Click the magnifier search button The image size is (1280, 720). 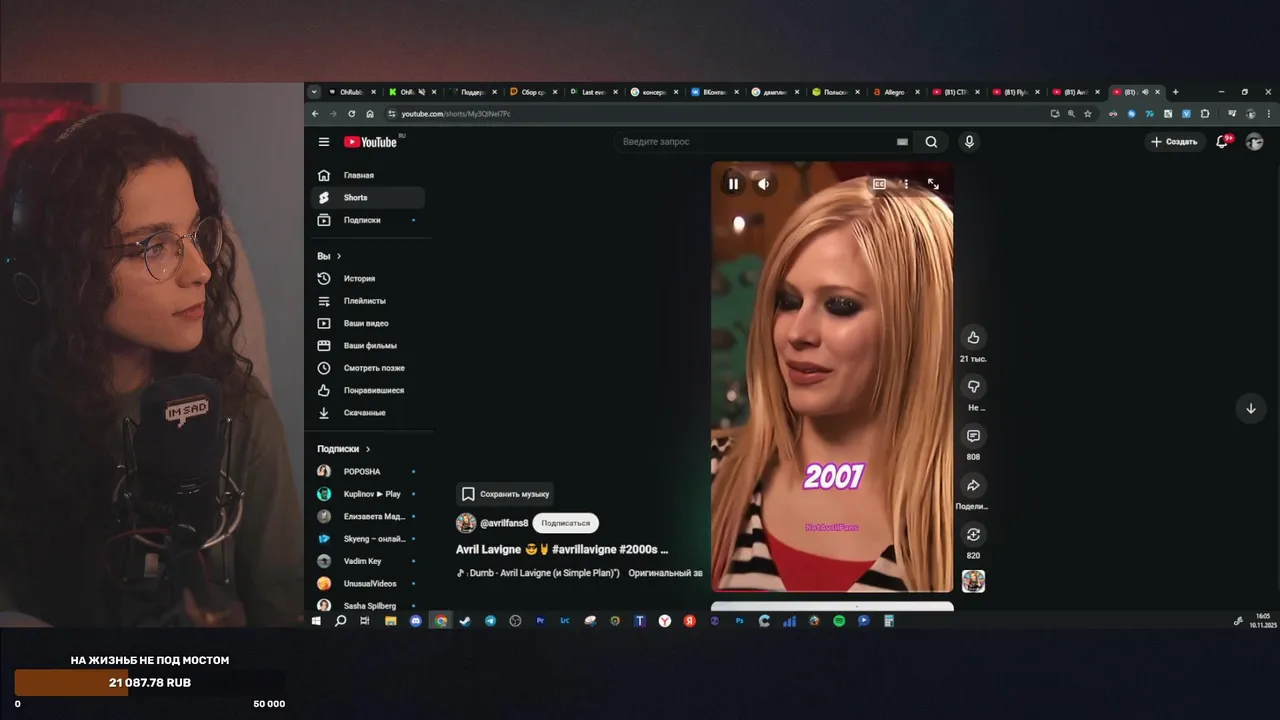point(931,142)
